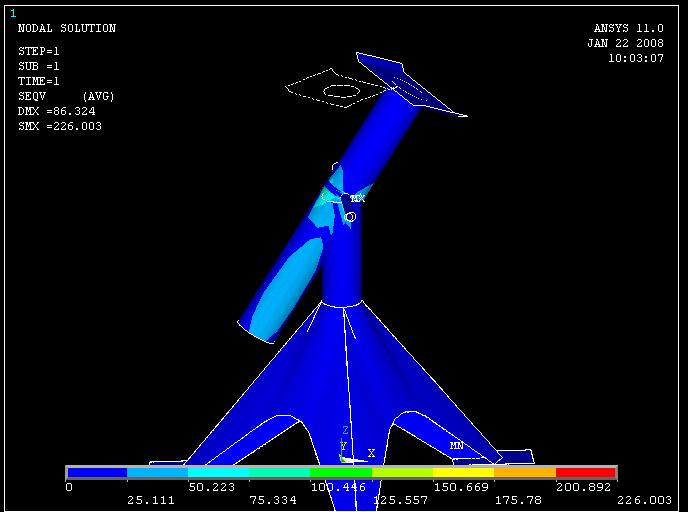Click the dashed undeformed plate outline
Viewport: 688px width, 512px height.
coord(336,88)
